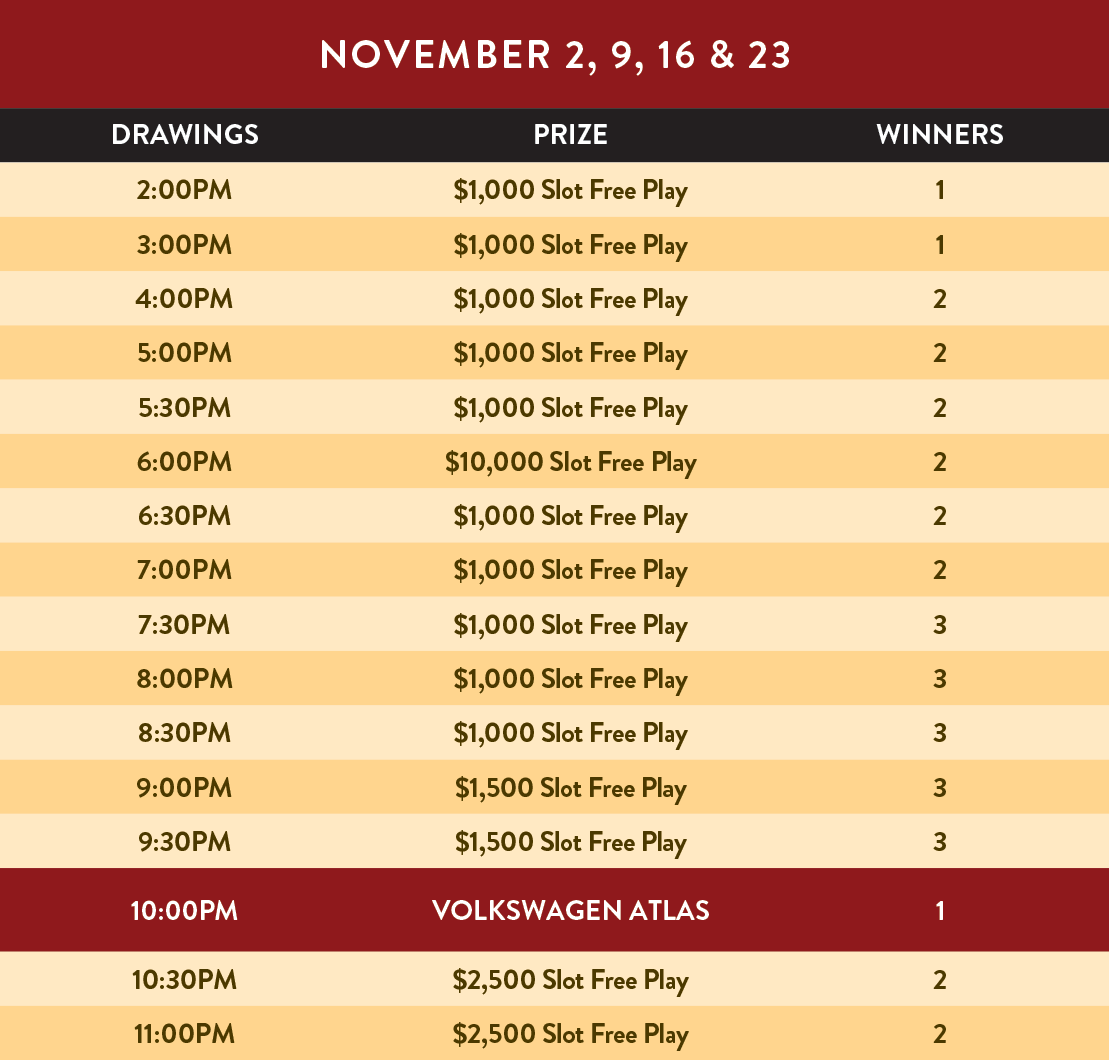The width and height of the screenshot is (1110, 1060).
Task: Select the winners count for 7:30PM
Action: pyautogui.click(x=940, y=625)
